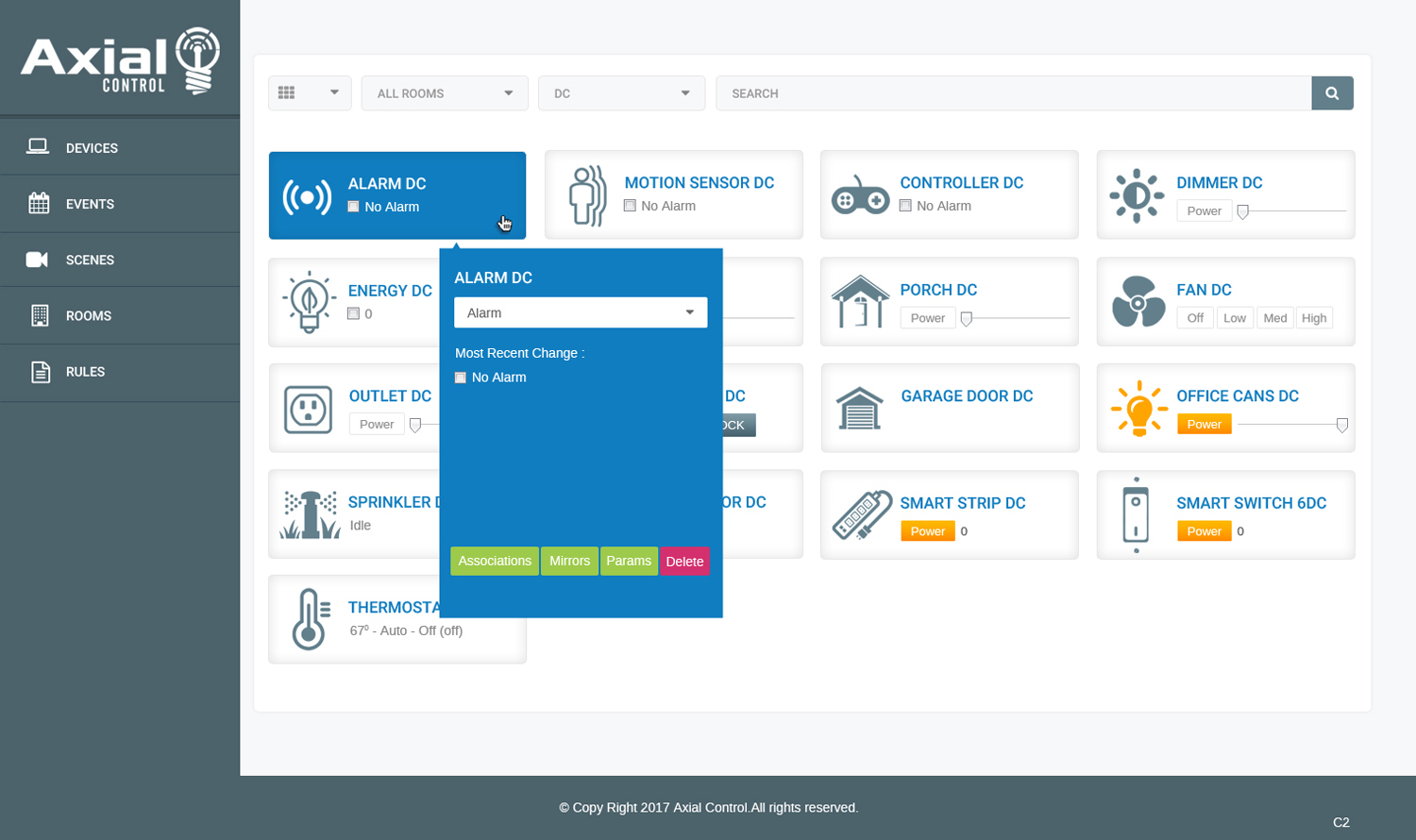Screen dimensions: 1416x840
Task: Click the Outlet DC socket icon
Action: [309, 410]
